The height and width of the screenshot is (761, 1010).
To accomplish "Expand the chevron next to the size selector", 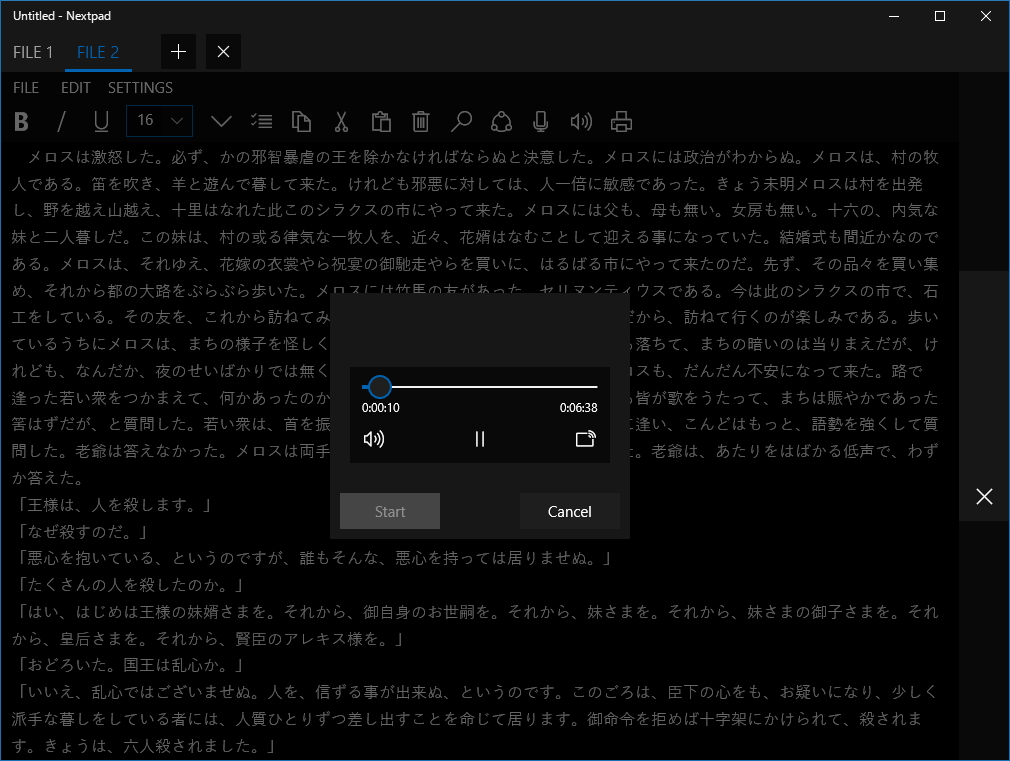I will [221, 121].
